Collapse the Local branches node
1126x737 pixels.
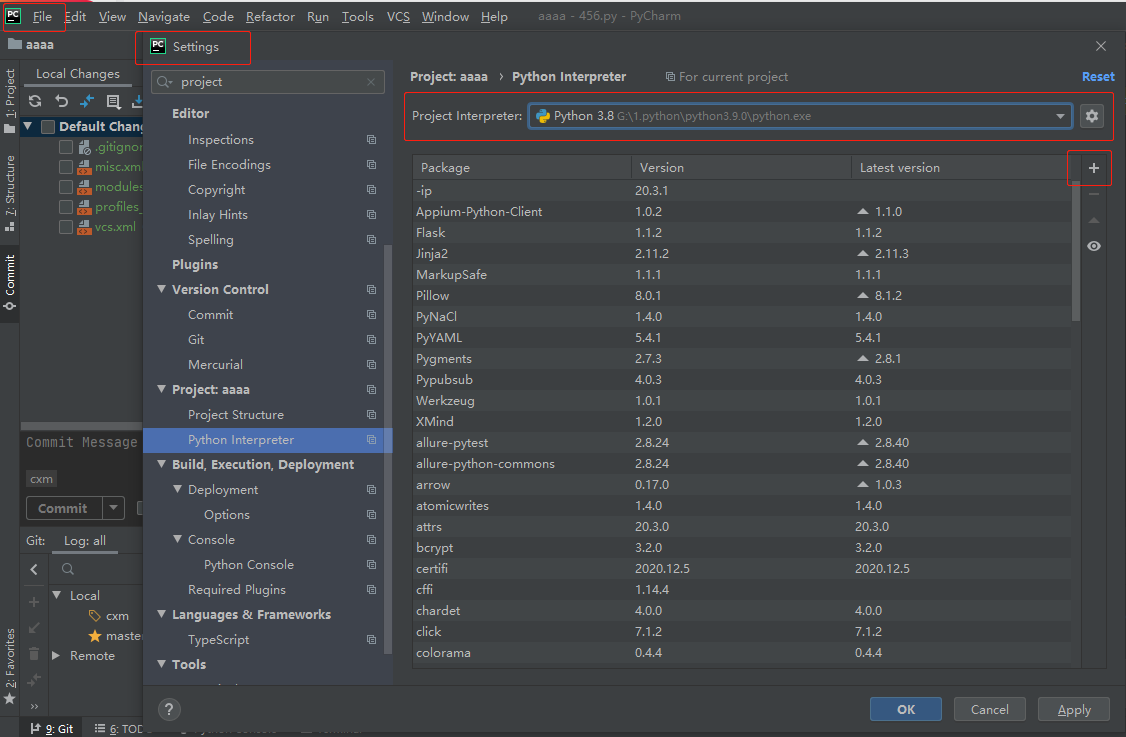56,595
